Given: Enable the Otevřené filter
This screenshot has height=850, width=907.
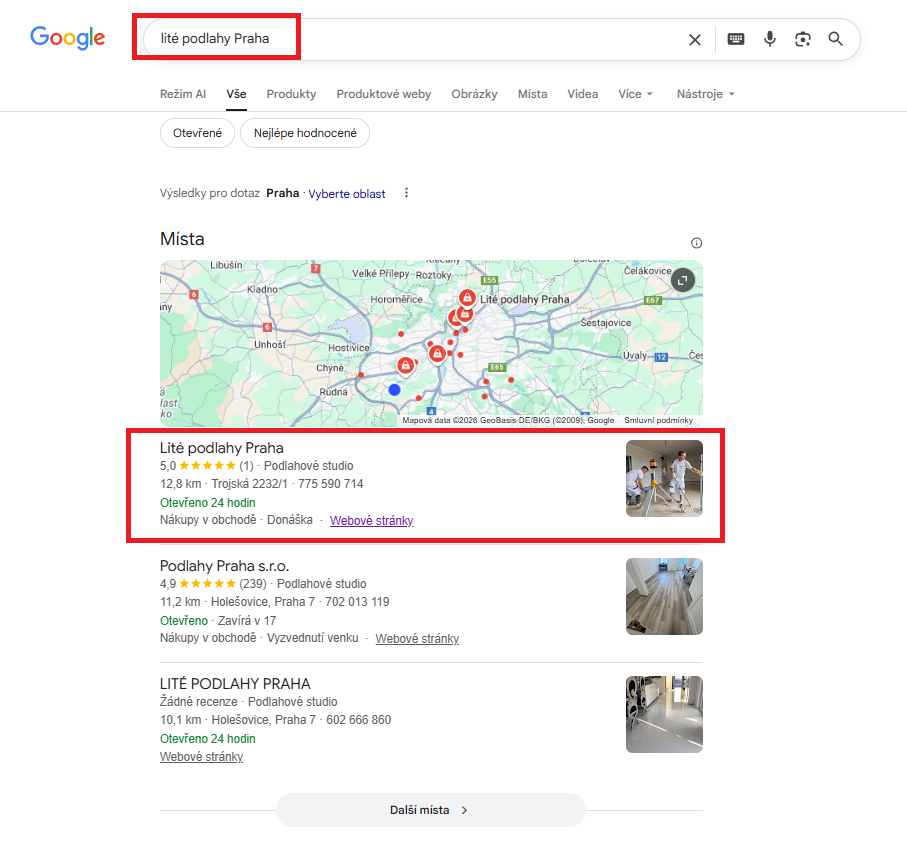Looking at the screenshot, I should coord(197,132).
